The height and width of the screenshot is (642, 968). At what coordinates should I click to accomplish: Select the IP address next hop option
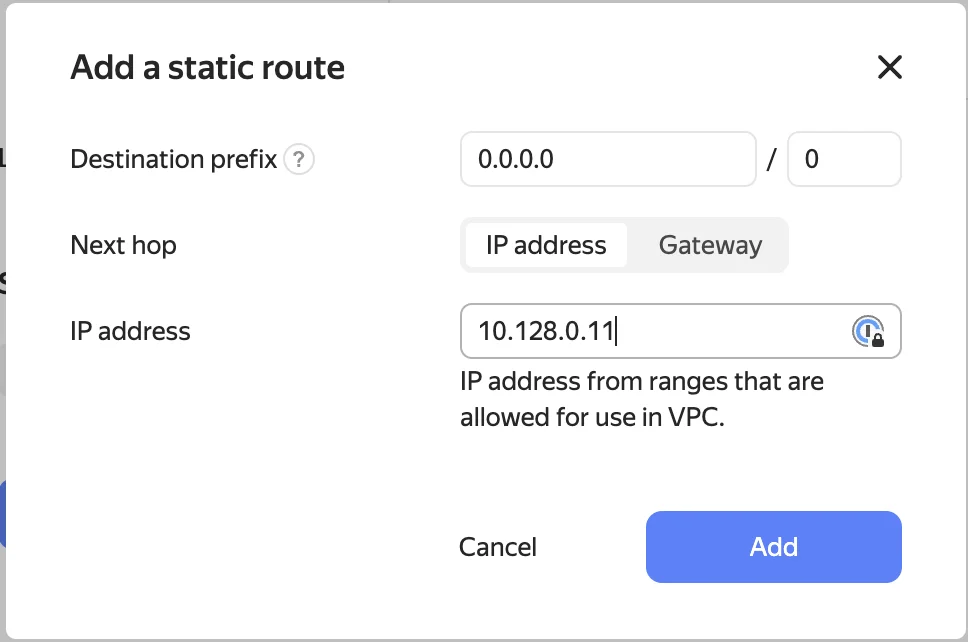click(x=546, y=245)
